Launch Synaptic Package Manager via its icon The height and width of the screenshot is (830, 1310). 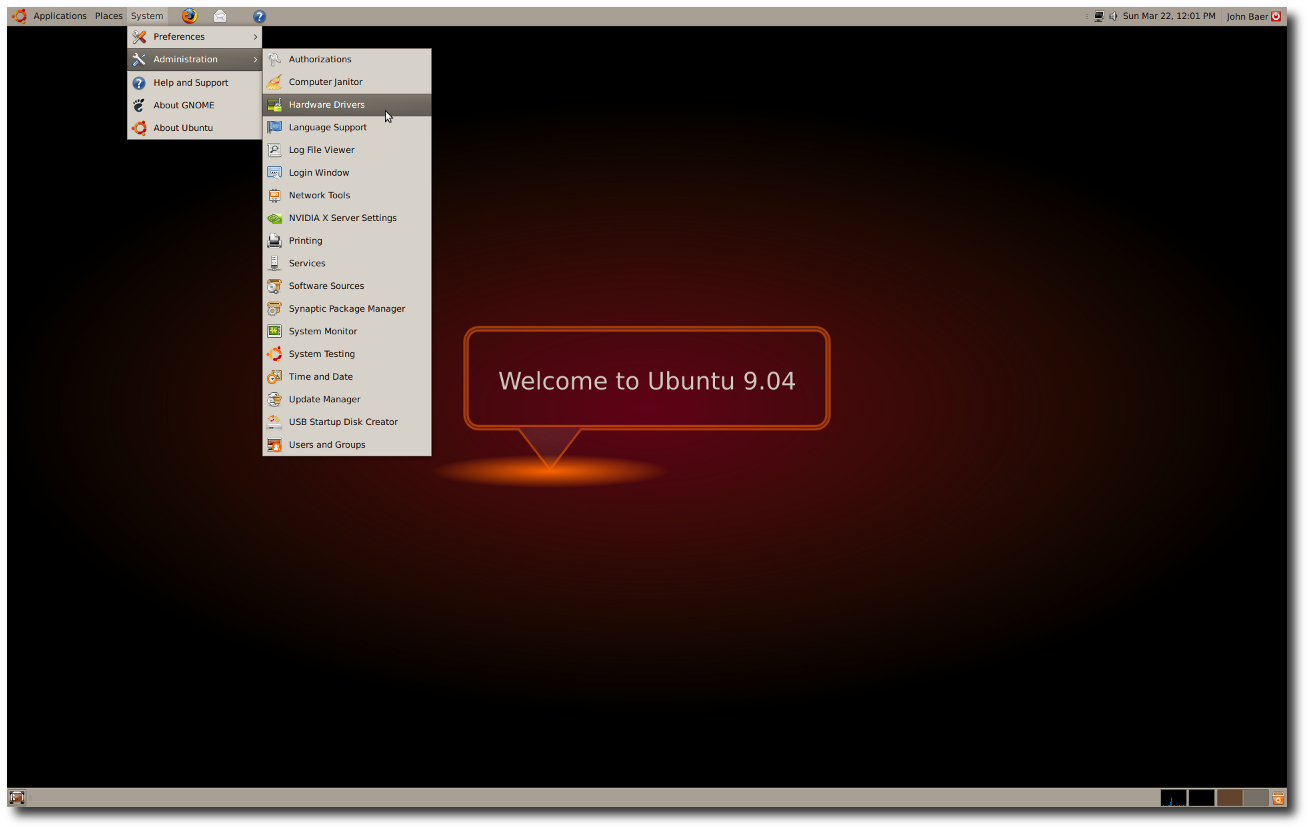click(x=274, y=309)
